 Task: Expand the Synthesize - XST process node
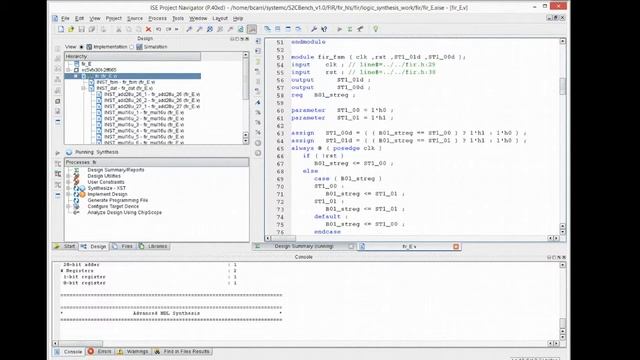click(x=69, y=188)
